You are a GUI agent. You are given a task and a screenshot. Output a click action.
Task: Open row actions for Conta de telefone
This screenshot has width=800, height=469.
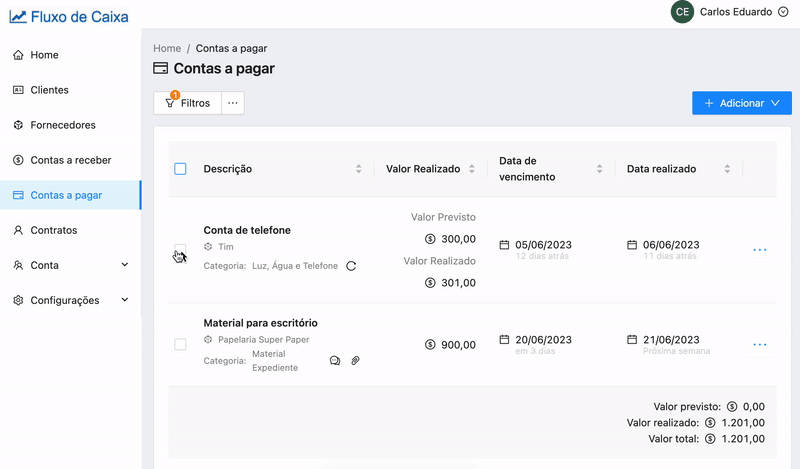(760, 250)
